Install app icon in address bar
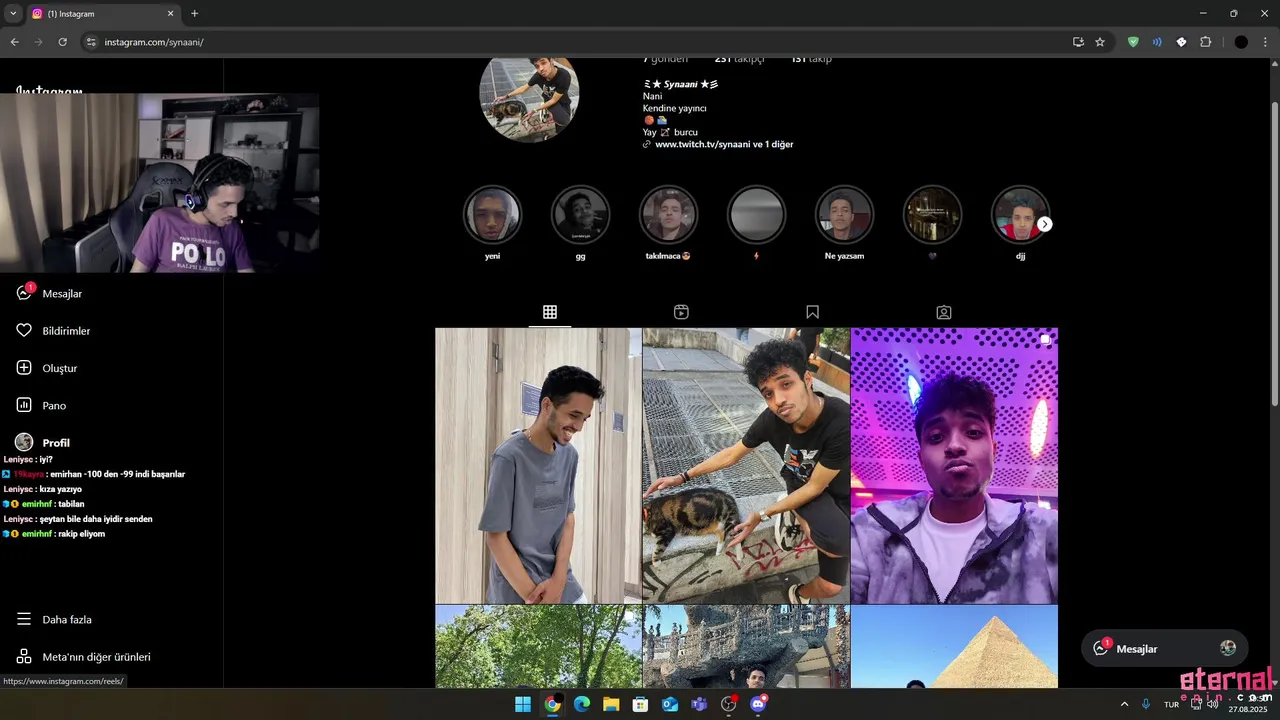This screenshot has width=1280, height=720. click(x=1078, y=42)
